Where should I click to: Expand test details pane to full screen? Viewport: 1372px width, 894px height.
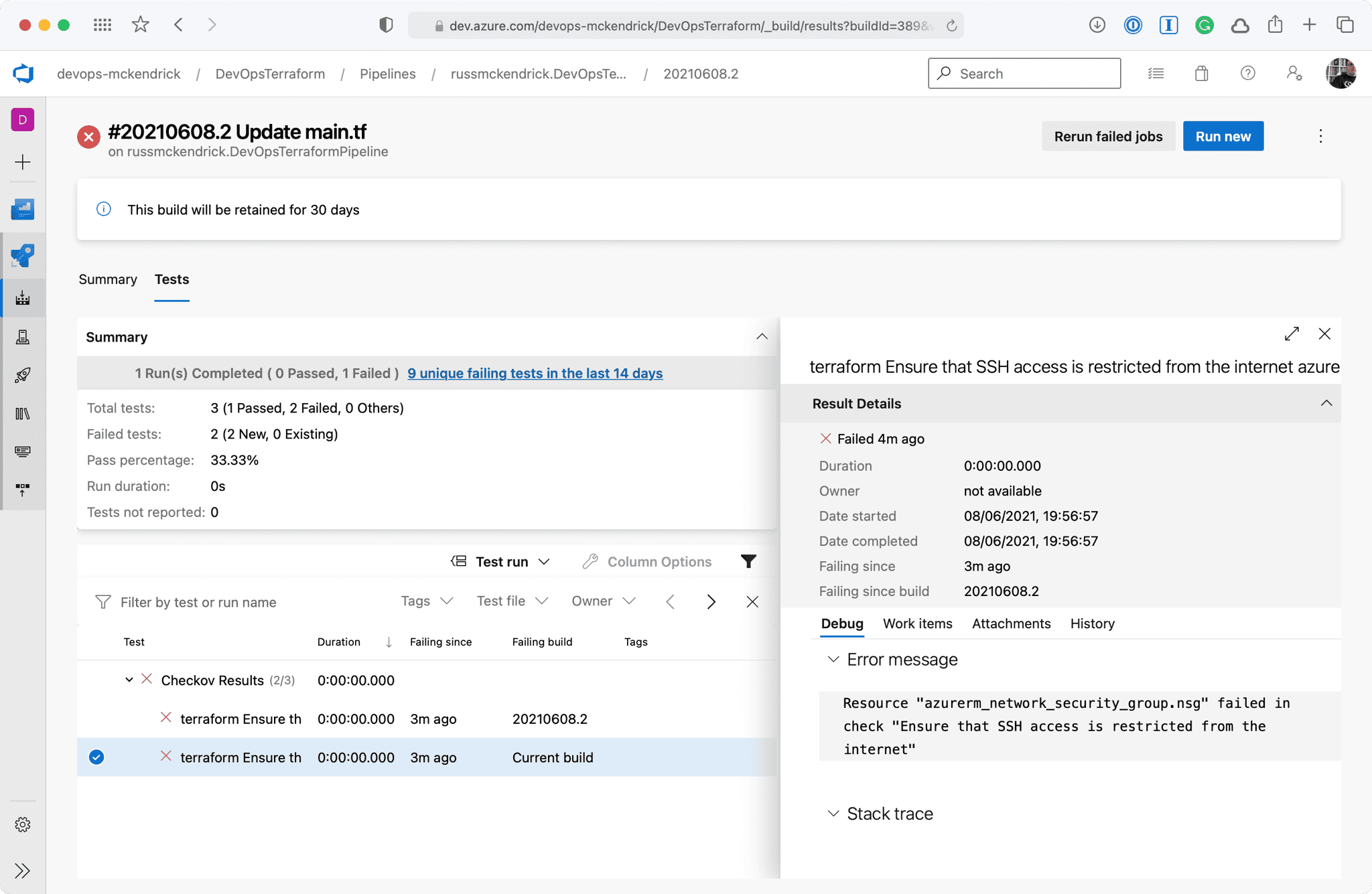click(1292, 333)
